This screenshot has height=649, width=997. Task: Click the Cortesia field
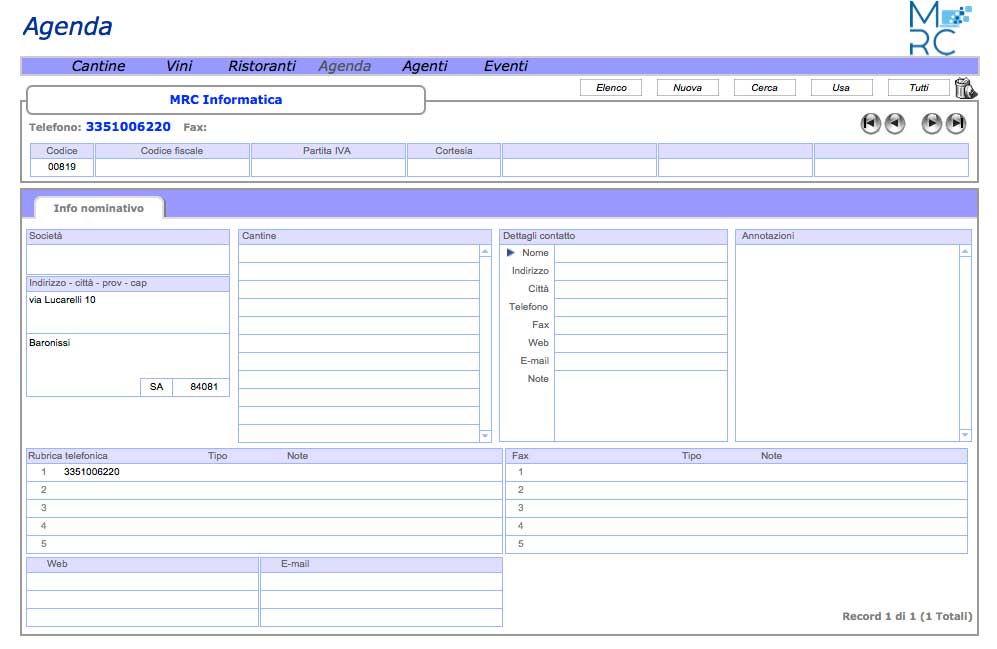pyautogui.click(x=454, y=167)
